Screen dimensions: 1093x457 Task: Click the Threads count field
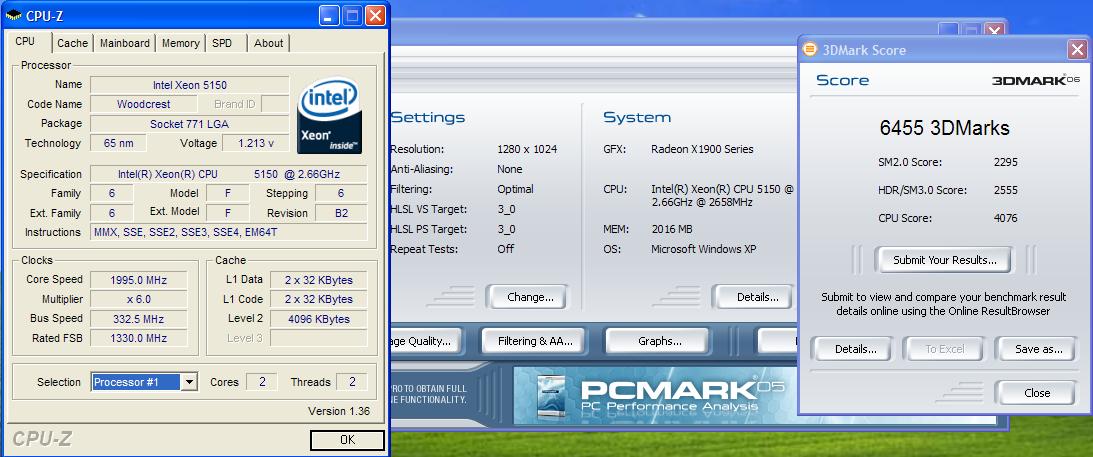[x=351, y=382]
